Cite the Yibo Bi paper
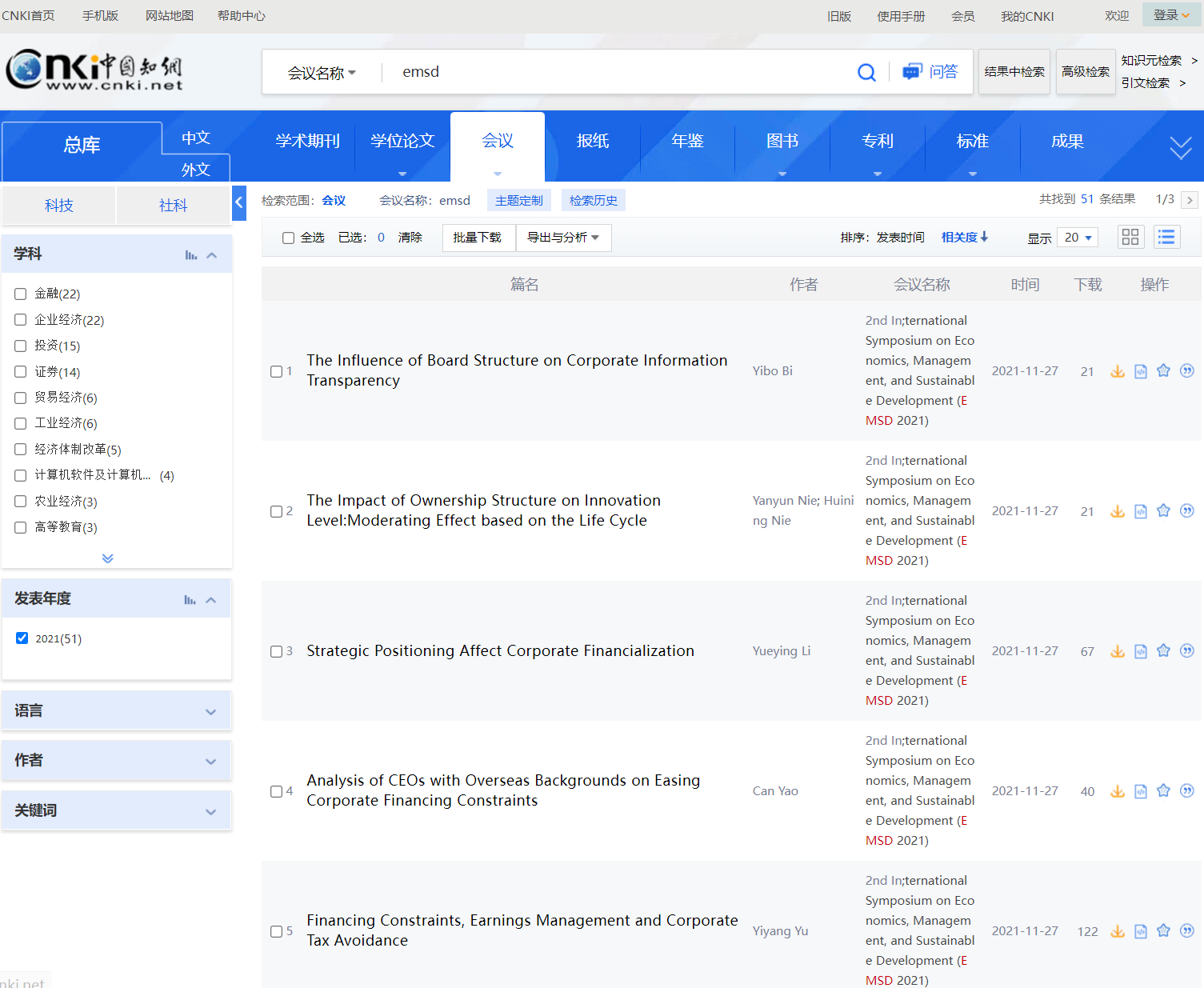The image size is (1204, 988). pos(1187,370)
